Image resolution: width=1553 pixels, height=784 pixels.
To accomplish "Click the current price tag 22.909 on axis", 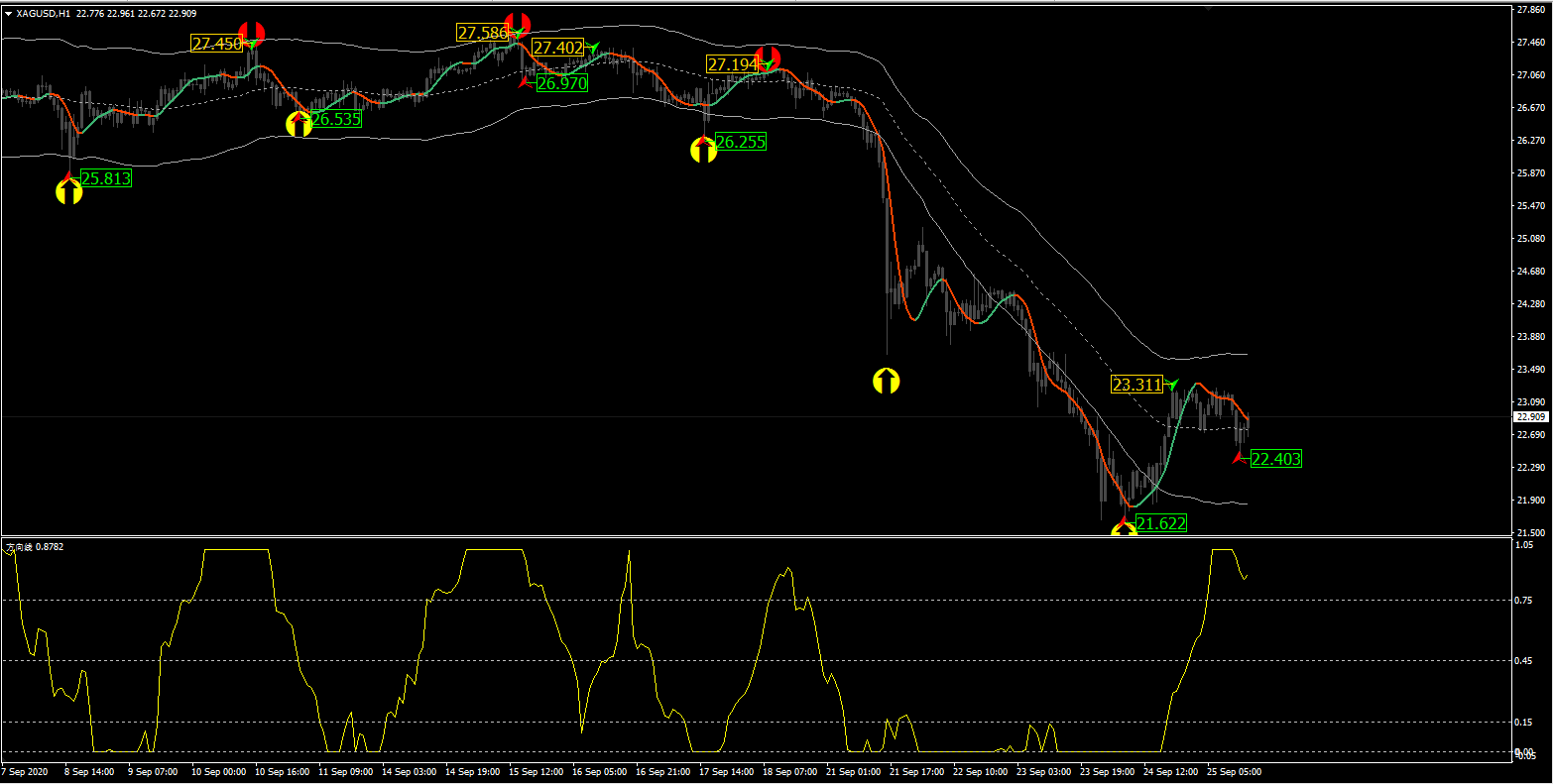I will point(1531,417).
